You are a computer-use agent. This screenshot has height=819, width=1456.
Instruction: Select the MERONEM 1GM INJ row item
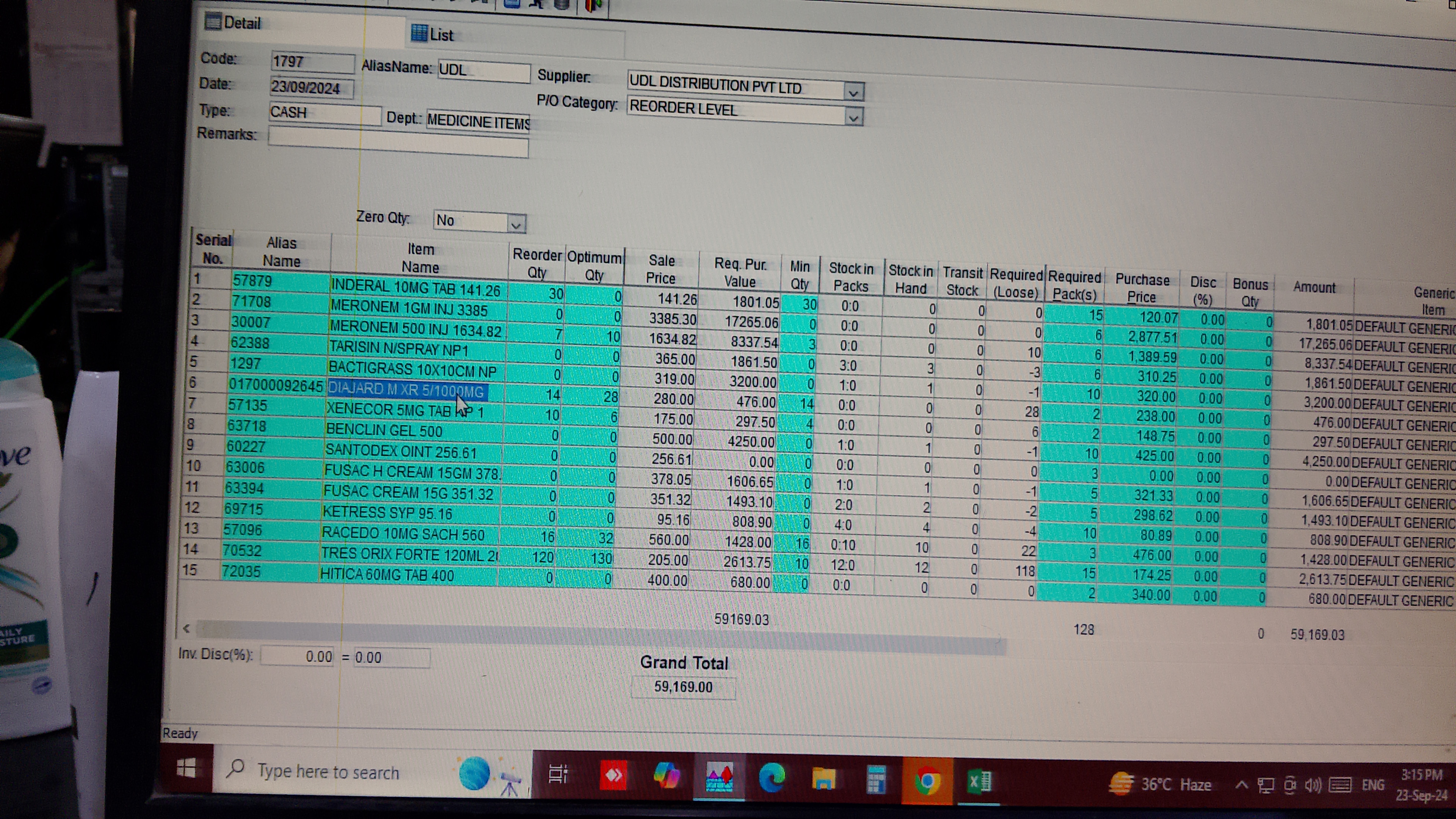click(409, 309)
